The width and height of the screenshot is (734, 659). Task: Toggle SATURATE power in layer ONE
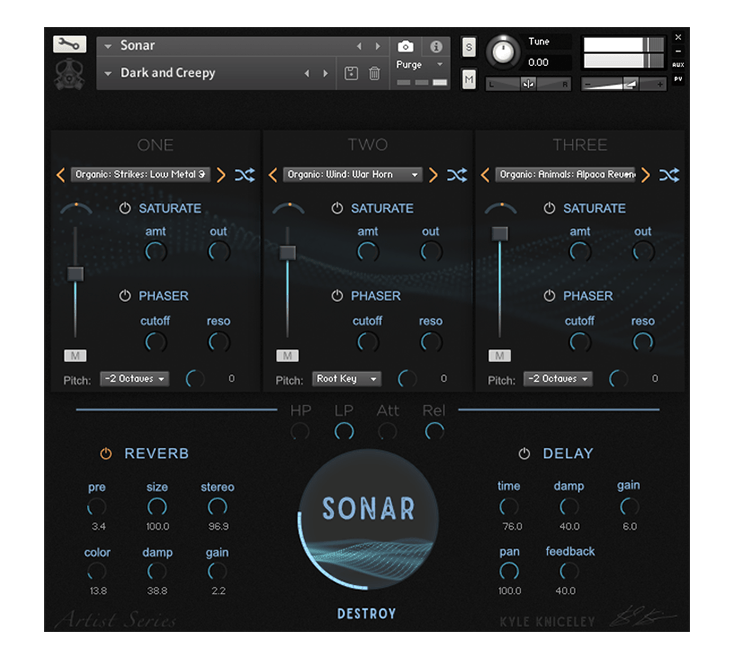pyautogui.click(x=125, y=208)
